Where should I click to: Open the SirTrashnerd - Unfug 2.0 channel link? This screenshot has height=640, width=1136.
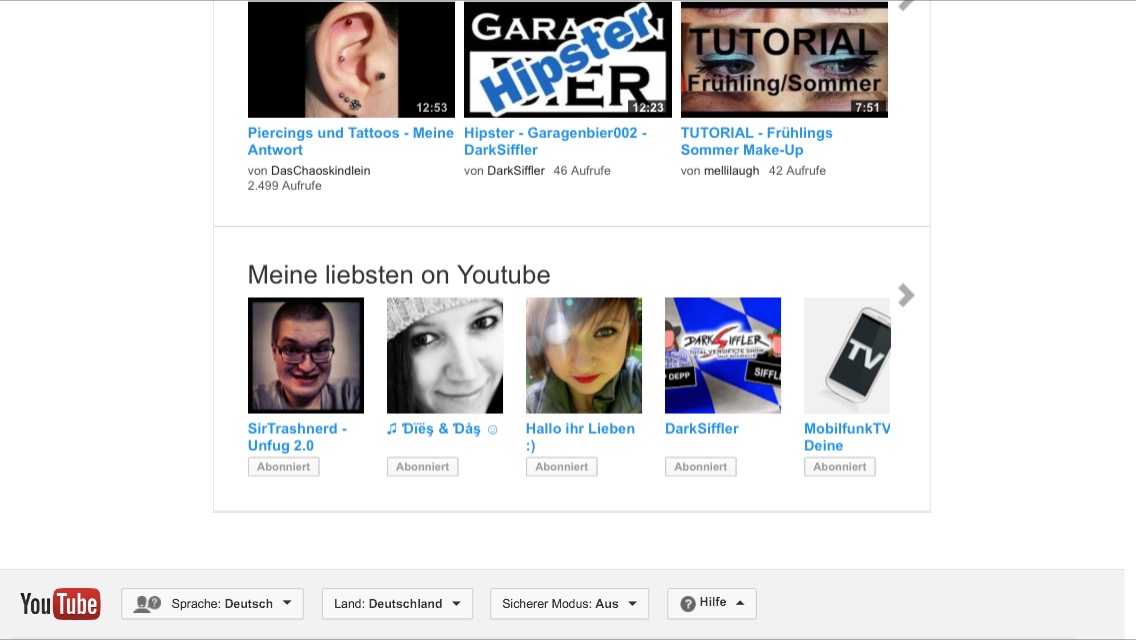click(x=297, y=437)
